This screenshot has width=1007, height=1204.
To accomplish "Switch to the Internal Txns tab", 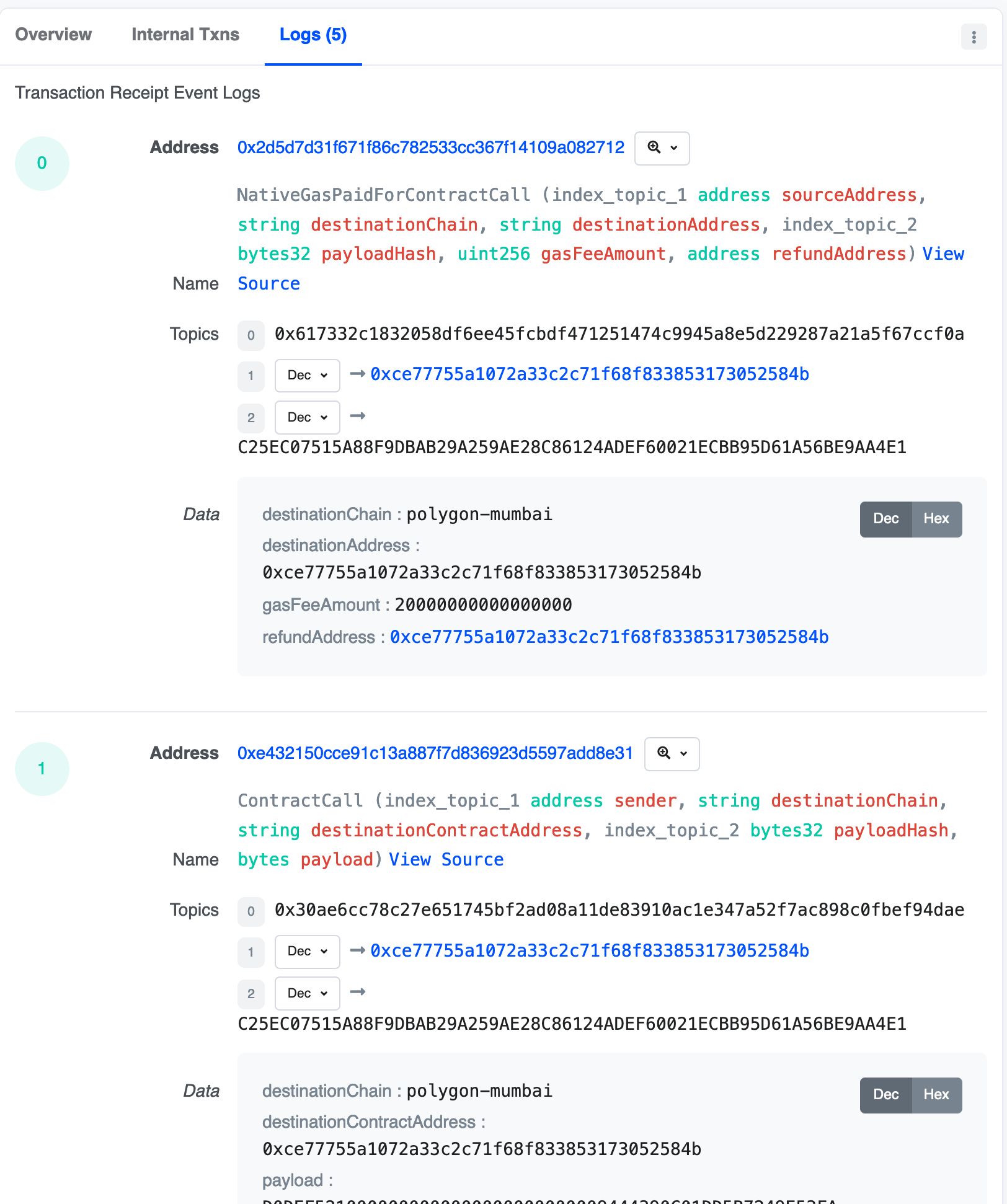I will 185,35.
